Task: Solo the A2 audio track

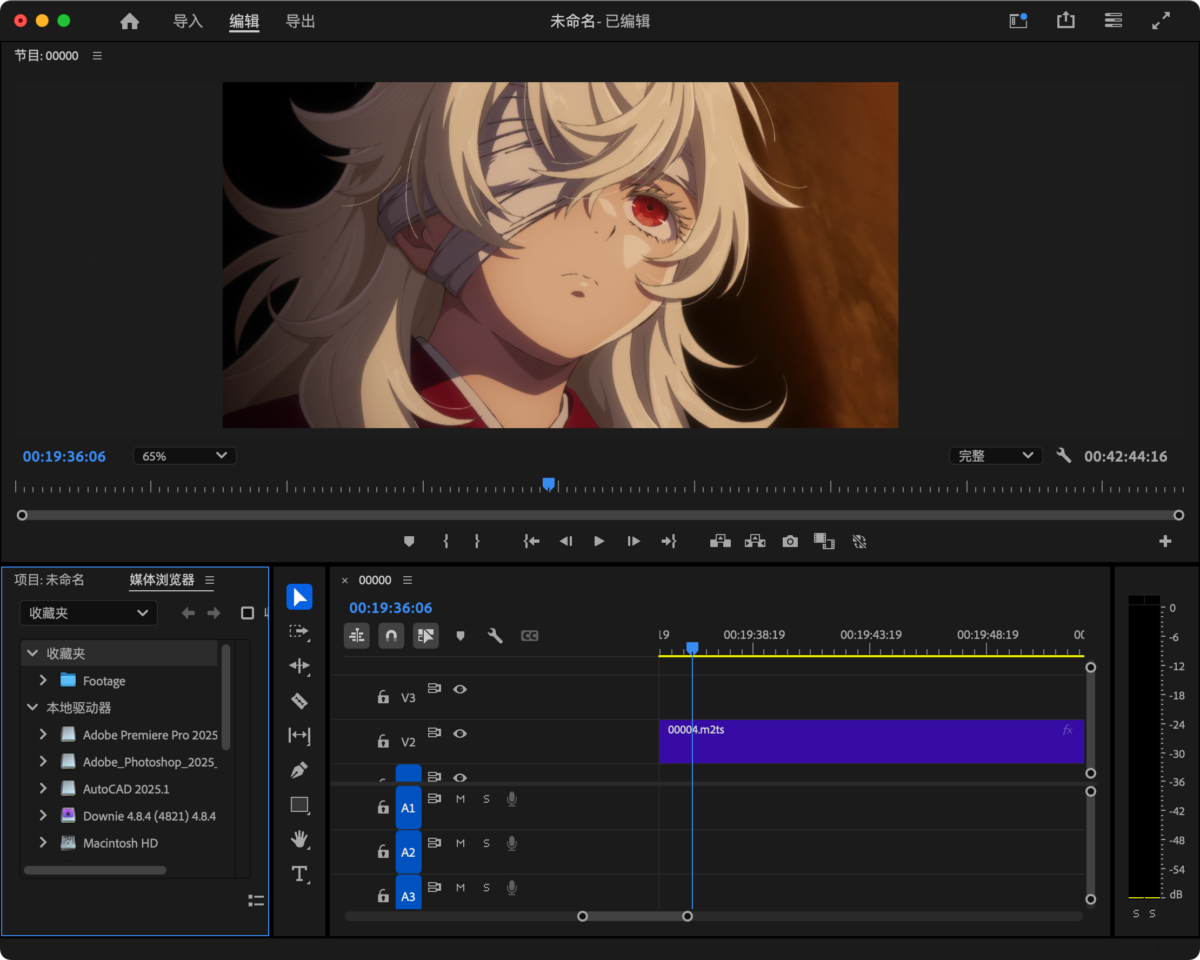Action: (487, 843)
